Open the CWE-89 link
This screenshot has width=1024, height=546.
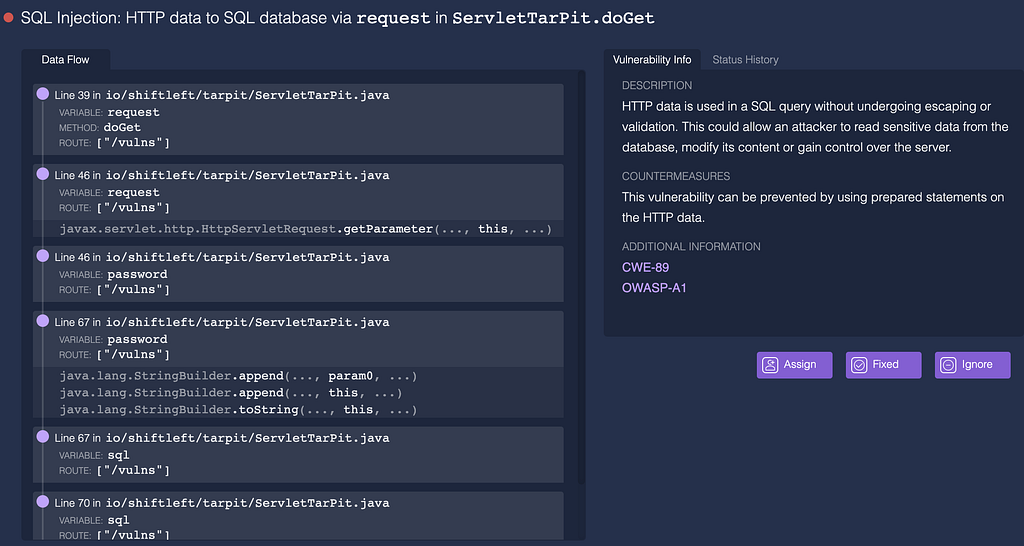click(645, 267)
